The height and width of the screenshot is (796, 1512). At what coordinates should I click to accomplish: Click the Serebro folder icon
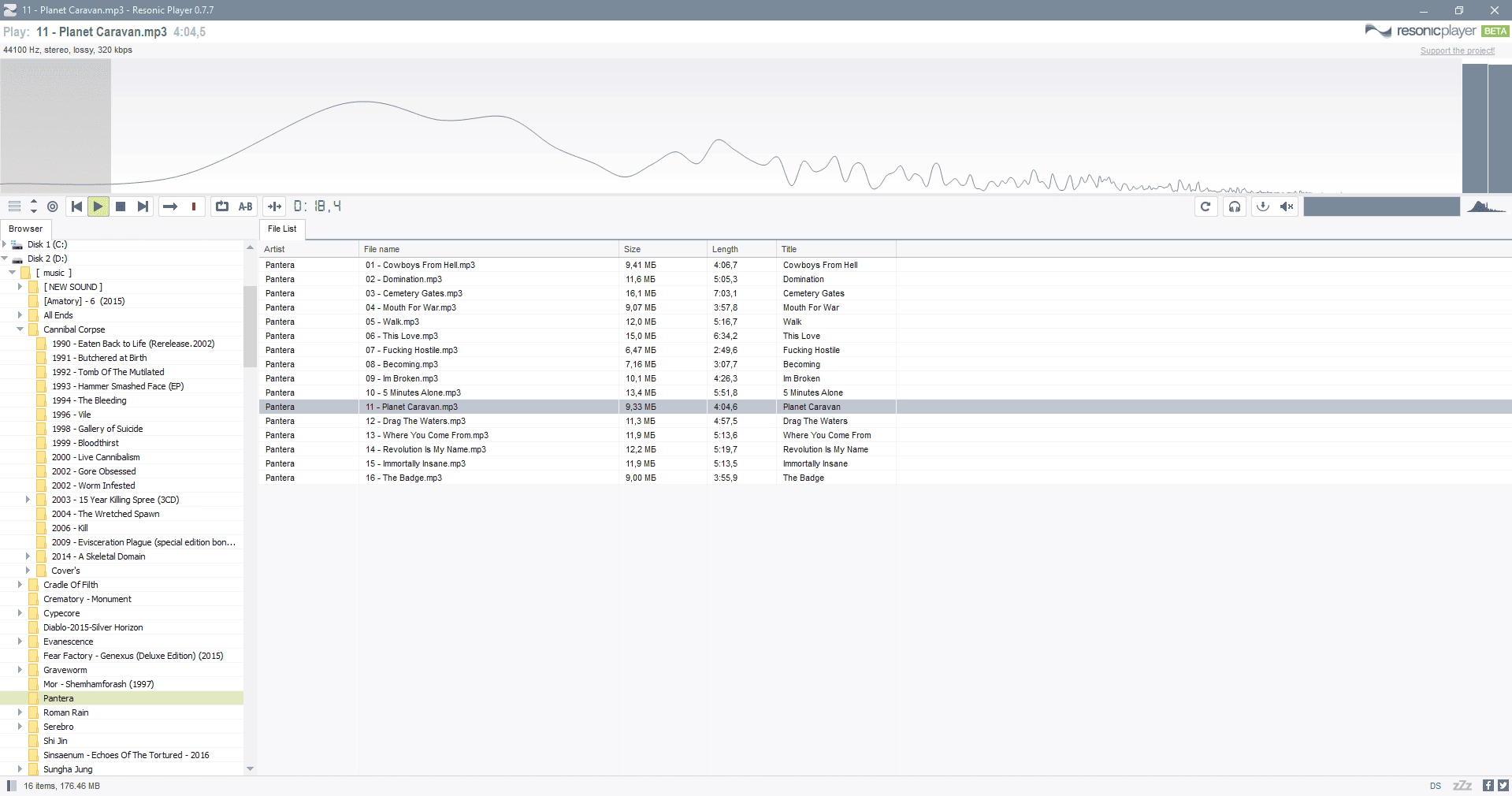[33, 727]
